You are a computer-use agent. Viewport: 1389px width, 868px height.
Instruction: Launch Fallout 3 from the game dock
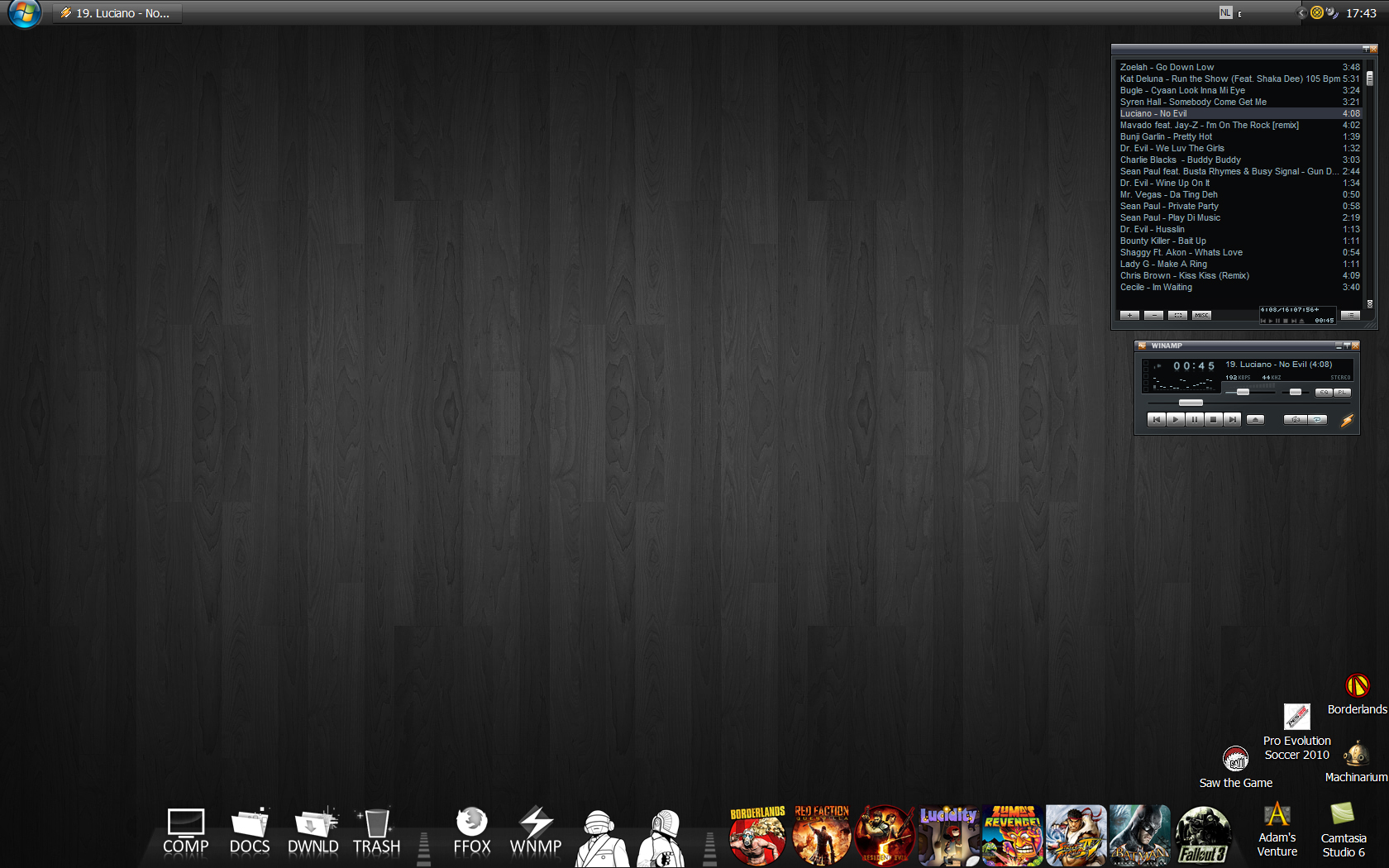(x=1203, y=836)
